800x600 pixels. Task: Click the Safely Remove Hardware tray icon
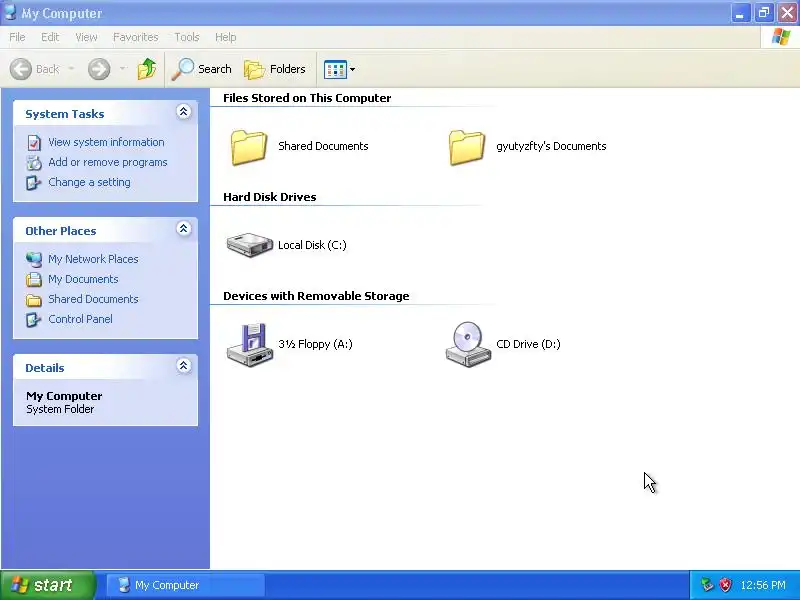point(707,585)
